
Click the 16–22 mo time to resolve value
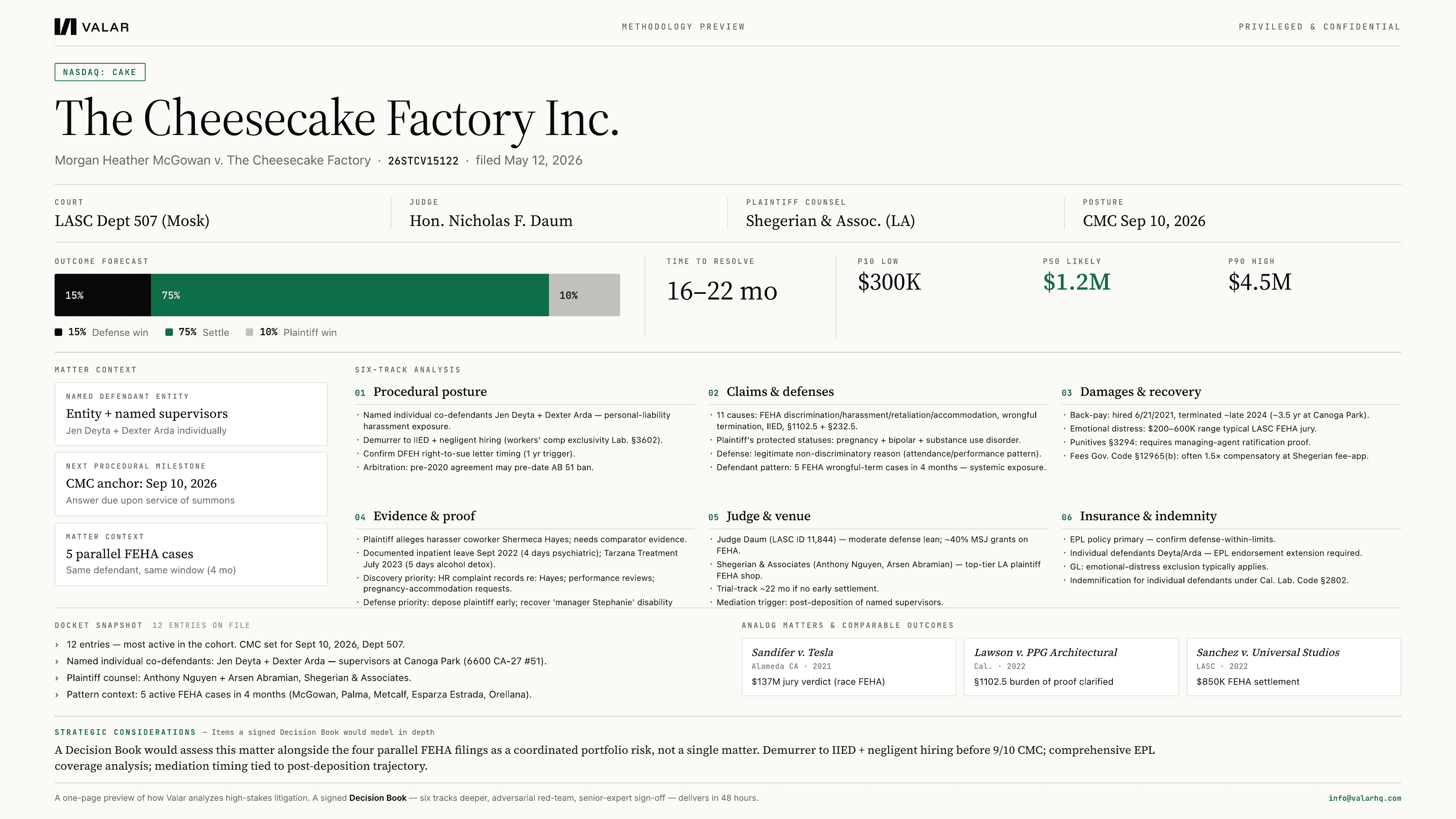tap(722, 291)
